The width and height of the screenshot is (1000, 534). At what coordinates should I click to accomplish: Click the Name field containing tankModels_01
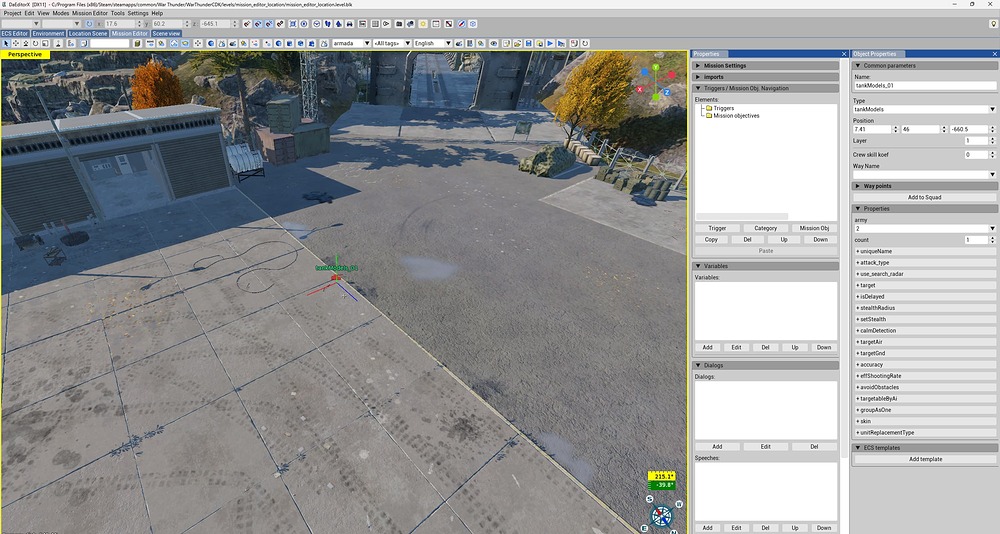(924, 85)
